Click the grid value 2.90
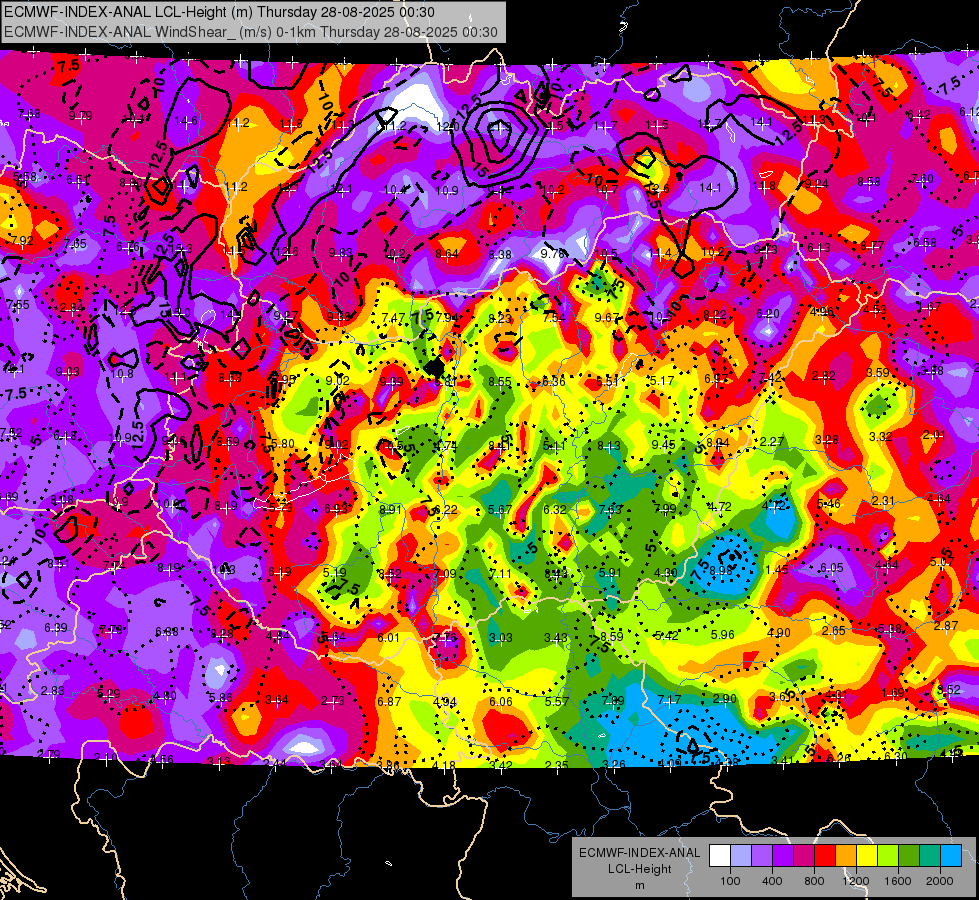 click(x=724, y=699)
